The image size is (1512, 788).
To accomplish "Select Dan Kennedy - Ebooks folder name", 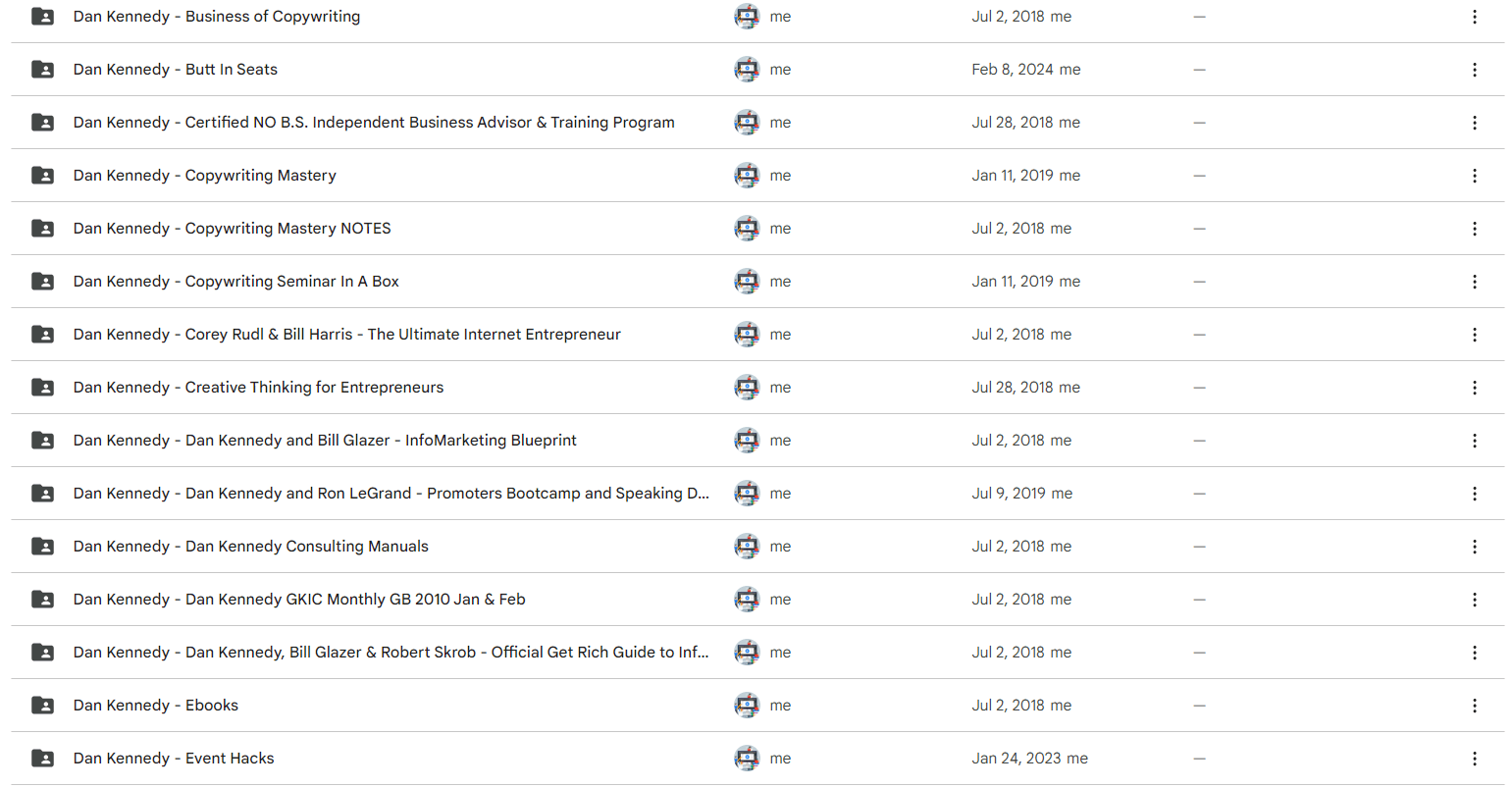I will coord(156,706).
